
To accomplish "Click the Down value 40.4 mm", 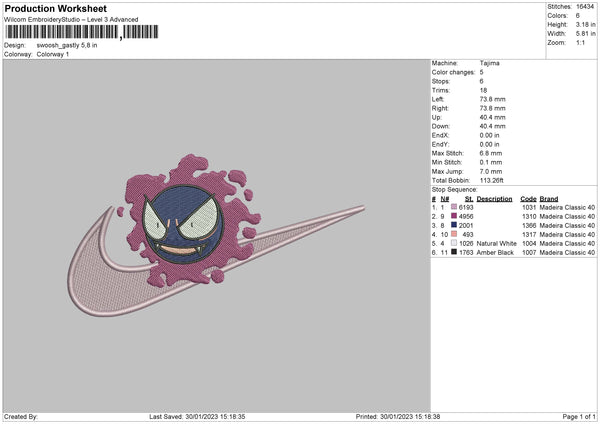I will (x=492, y=126).
